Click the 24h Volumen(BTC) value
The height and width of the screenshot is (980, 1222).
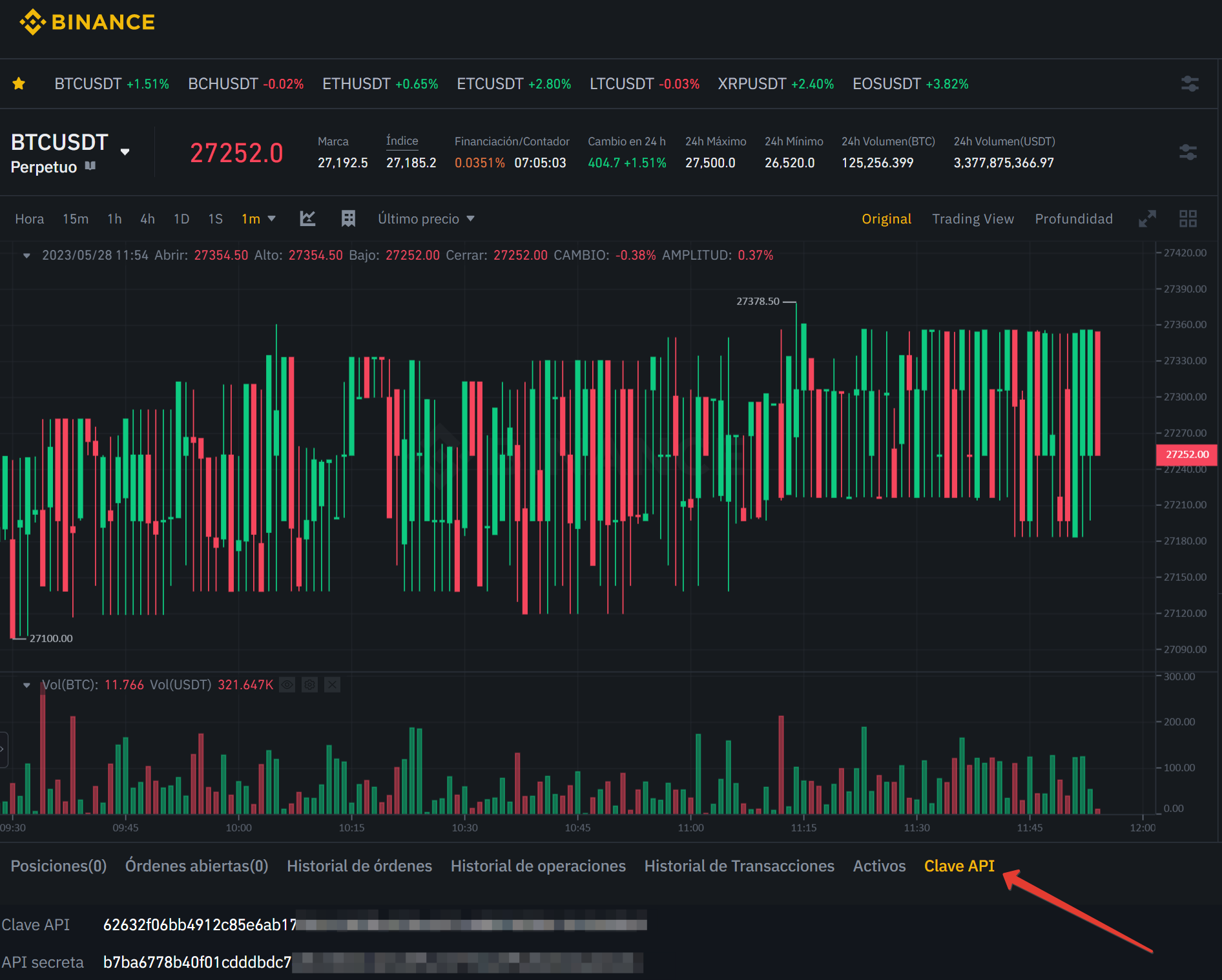(877, 163)
